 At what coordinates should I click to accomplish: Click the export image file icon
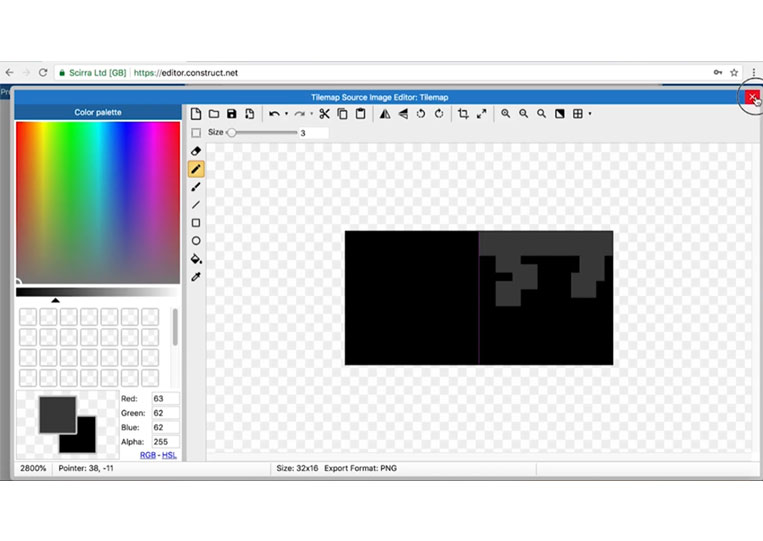click(x=250, y=114)
